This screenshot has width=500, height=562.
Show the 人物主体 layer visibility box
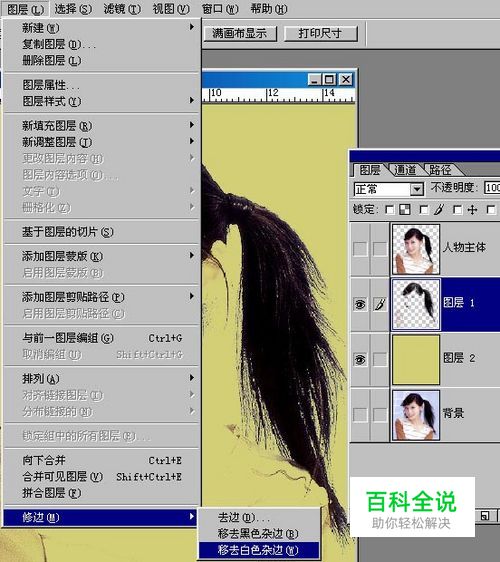coord(360,248)
